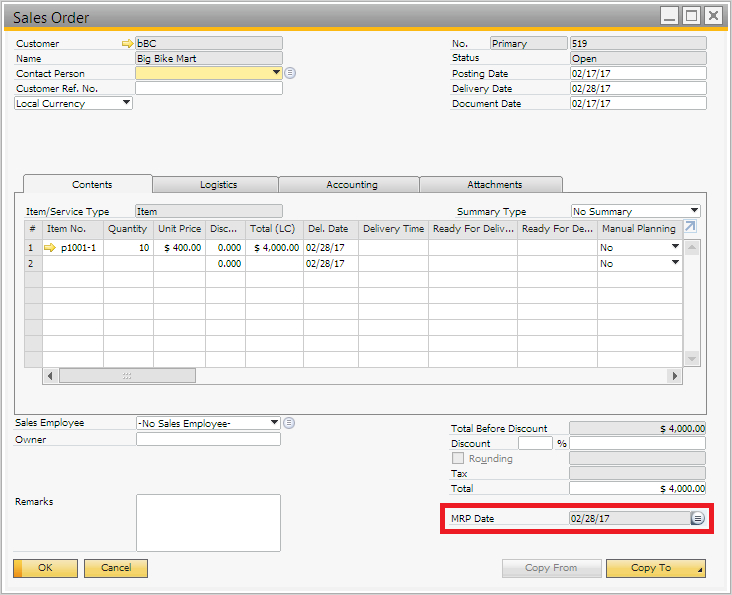Click Del. Date cell in row 2
Image resolution: width=732 pixels, height=595 pixels.
pyautogui.click(x=331, y=264)
